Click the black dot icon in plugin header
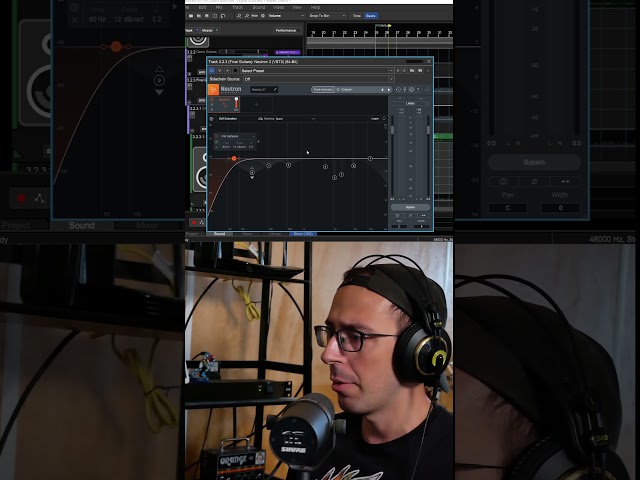 click(x=236, y=71)
